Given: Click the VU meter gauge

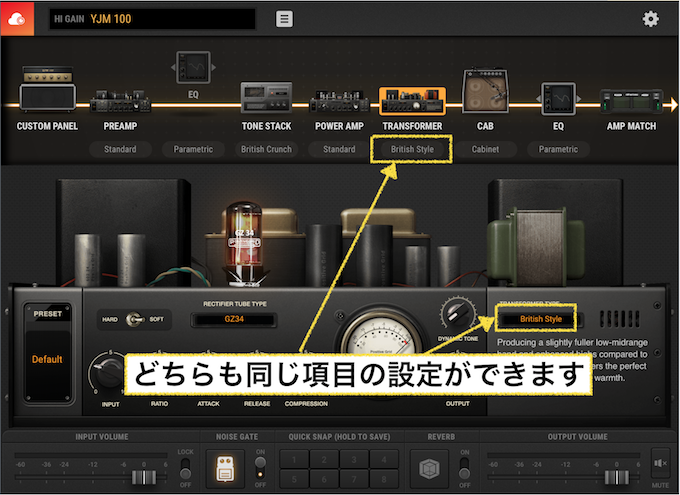Looking at the screenshot, I should point(381,334).
